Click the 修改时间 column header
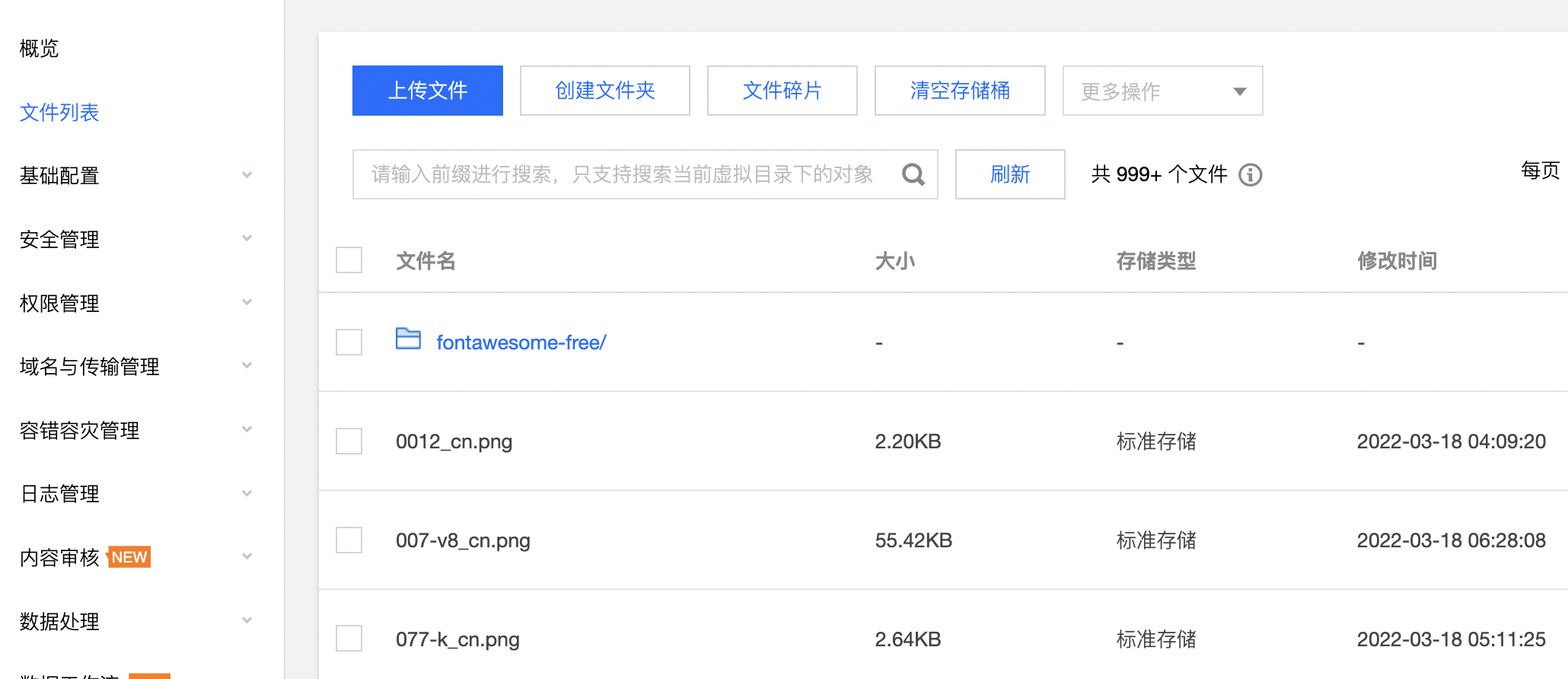 (x=1397, y=261)
